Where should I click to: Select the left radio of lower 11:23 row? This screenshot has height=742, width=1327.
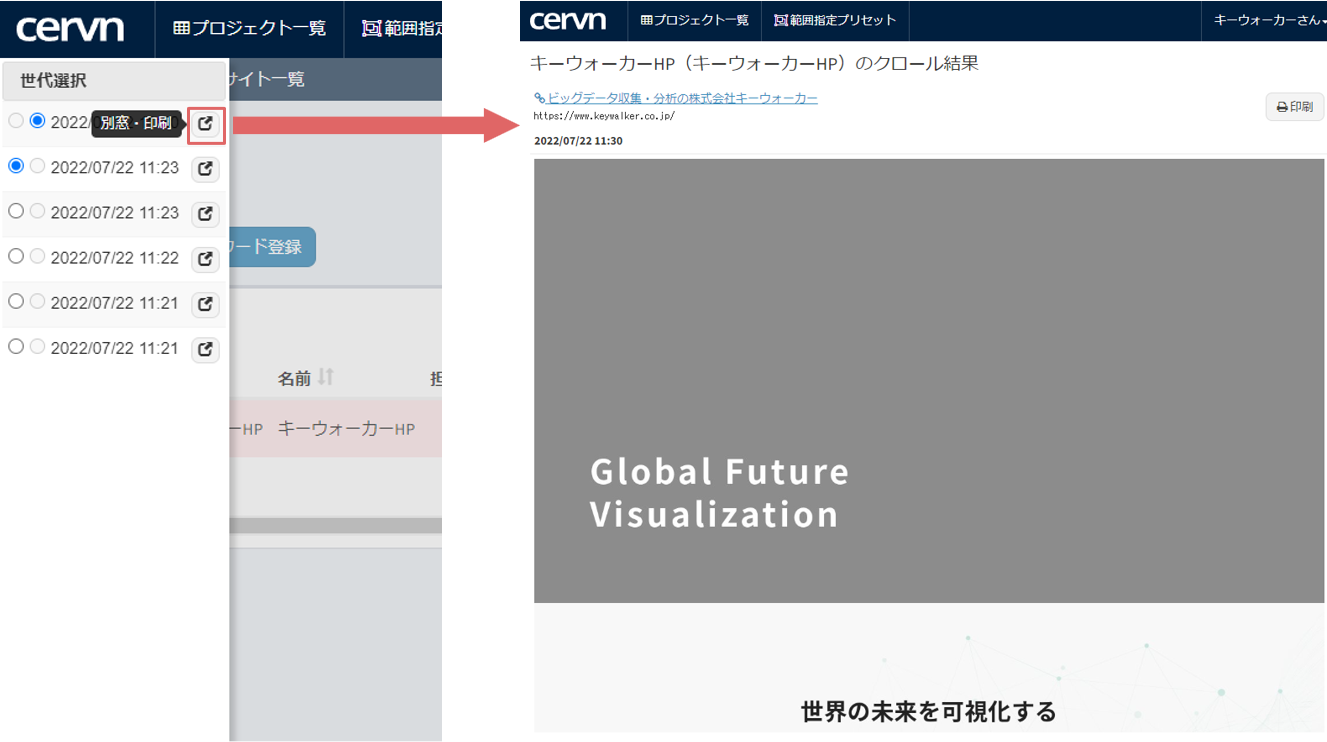click(x=16, y=211)
